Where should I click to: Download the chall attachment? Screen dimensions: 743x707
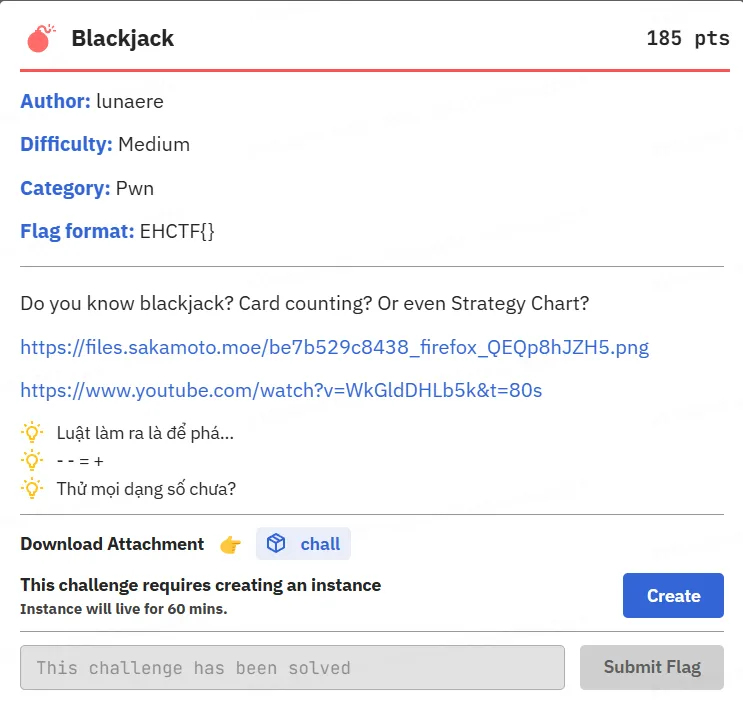point(303,544)
